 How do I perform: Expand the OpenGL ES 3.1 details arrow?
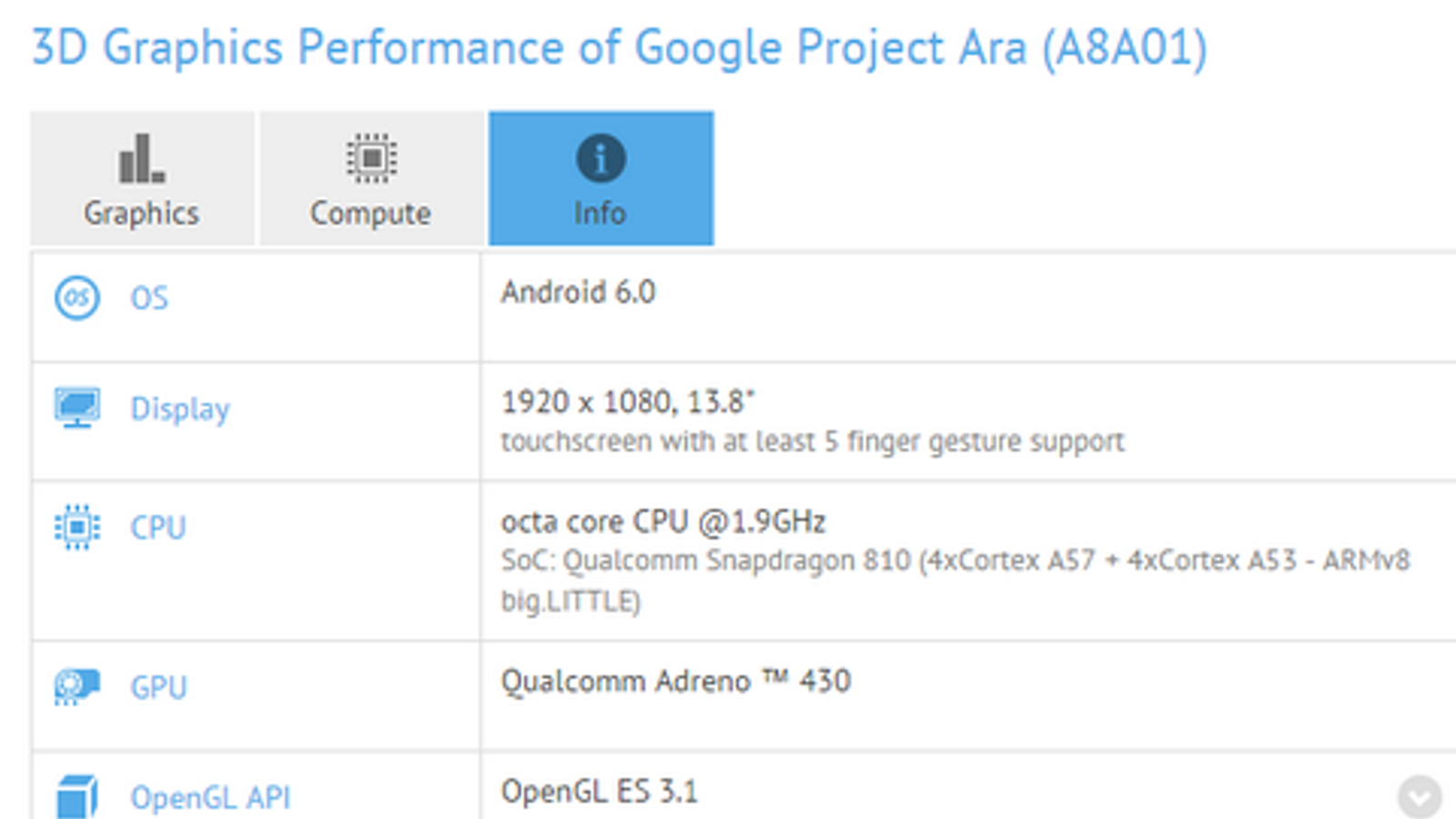pos(1419,797)
